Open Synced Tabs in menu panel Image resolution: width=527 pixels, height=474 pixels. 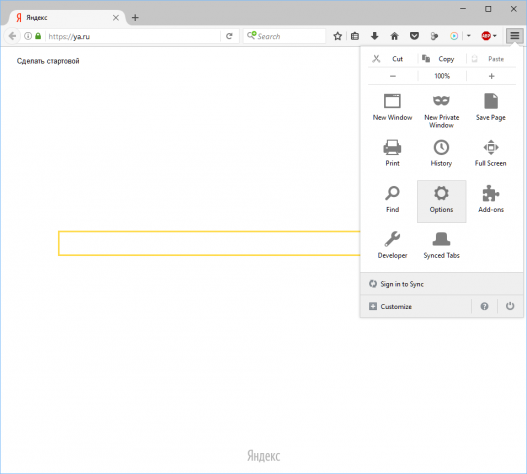pos(441,246)
